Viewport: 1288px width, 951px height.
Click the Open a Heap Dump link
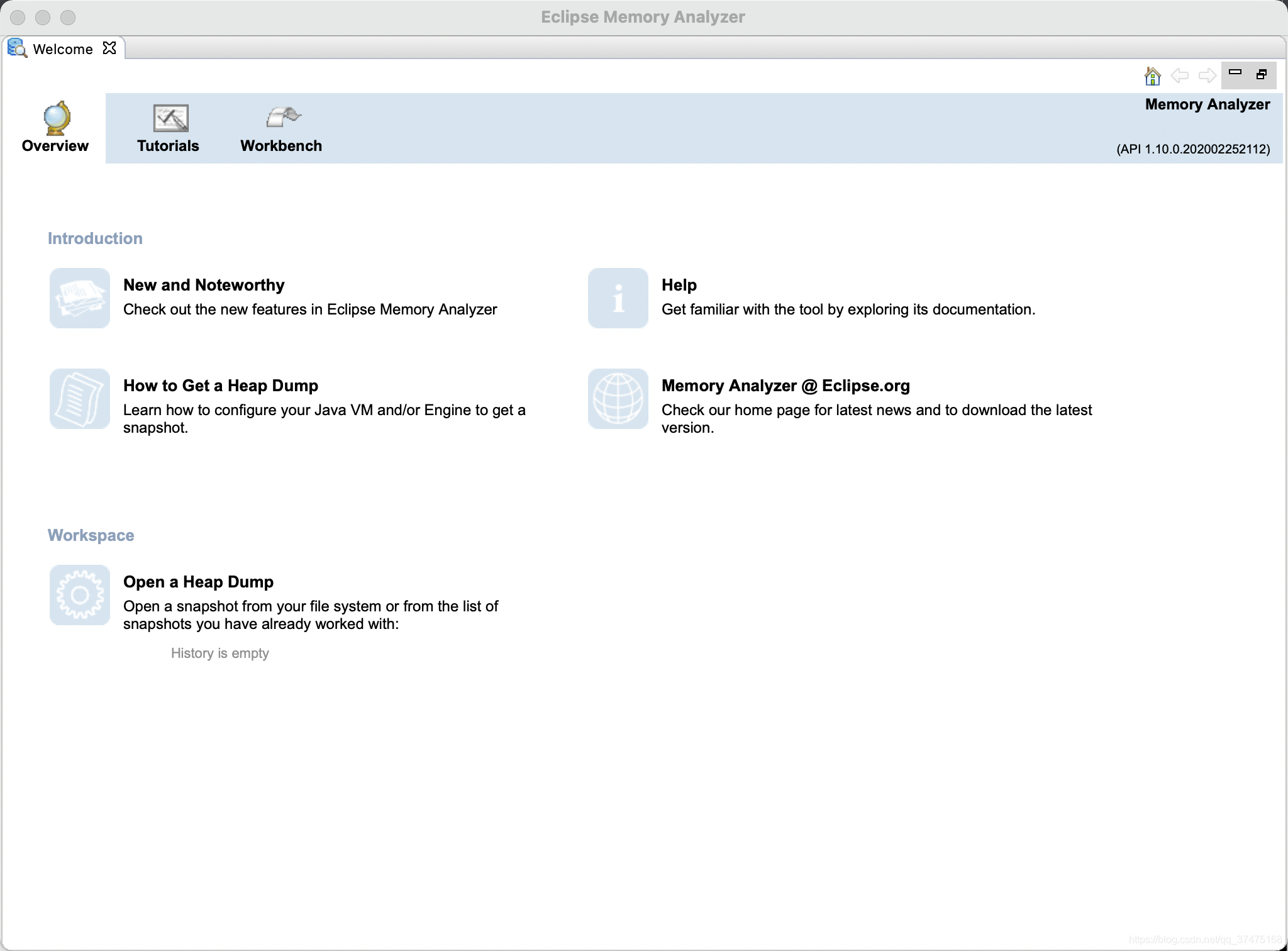click(x=198, y=582)
